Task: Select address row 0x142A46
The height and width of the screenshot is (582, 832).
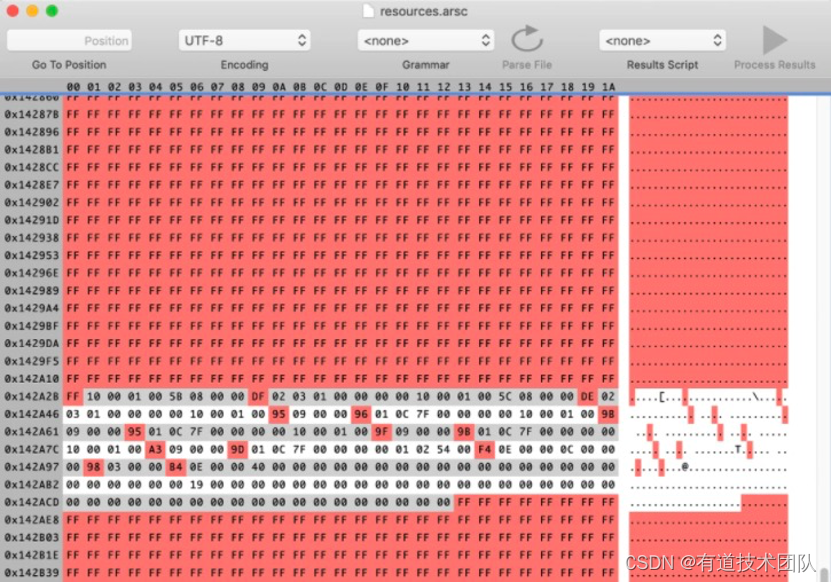Action: [x=32, y=414]
